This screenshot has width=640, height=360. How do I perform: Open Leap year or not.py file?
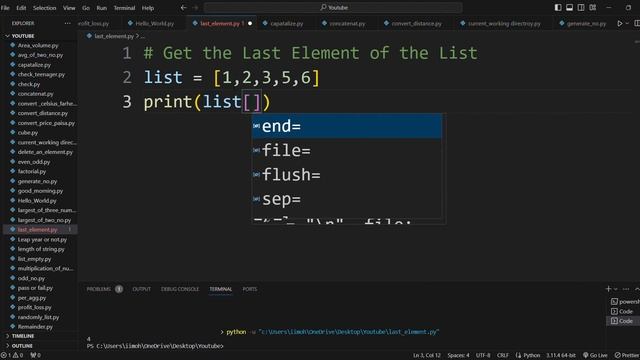coord(42,239)
